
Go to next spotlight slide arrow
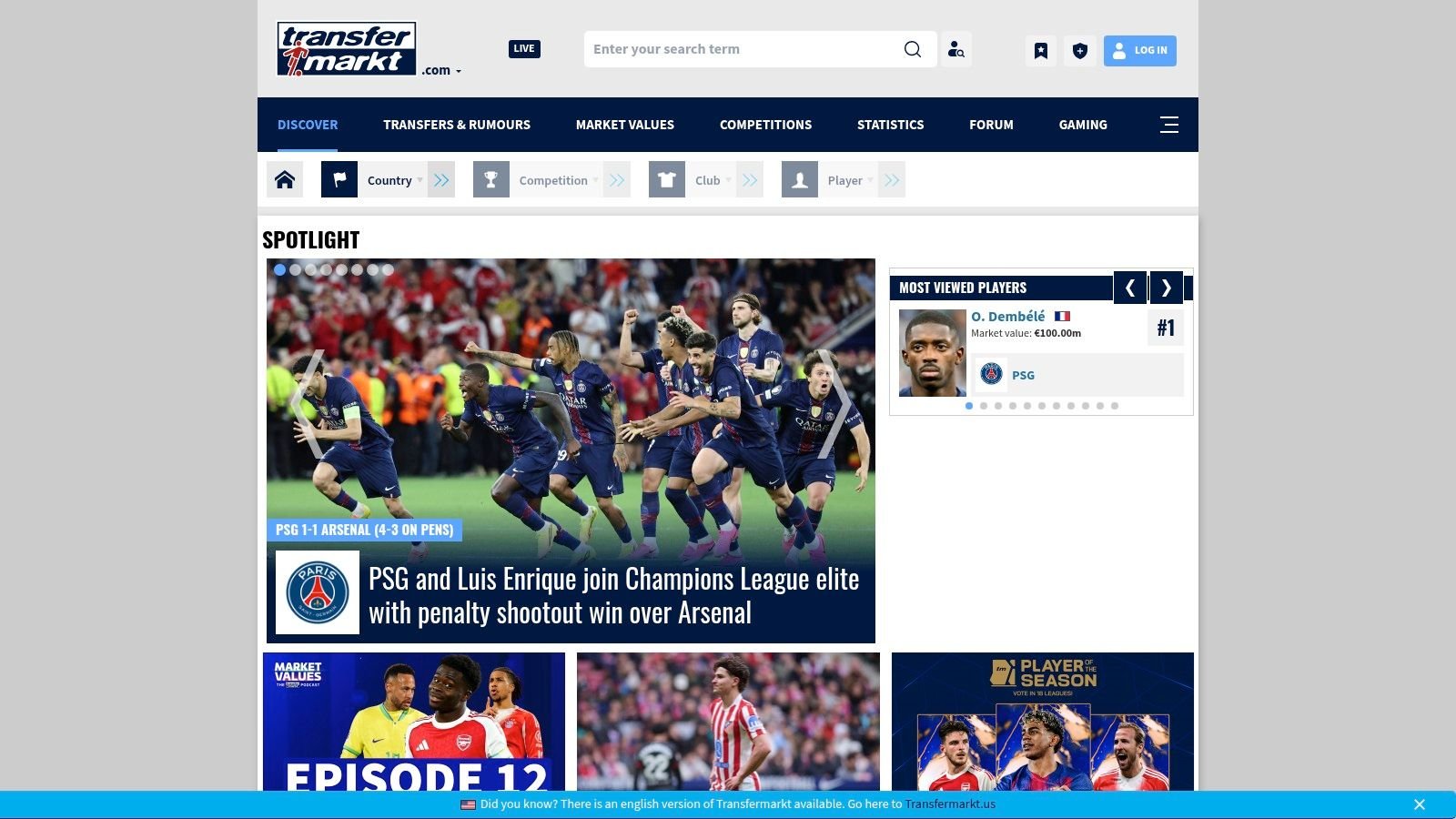834,403
